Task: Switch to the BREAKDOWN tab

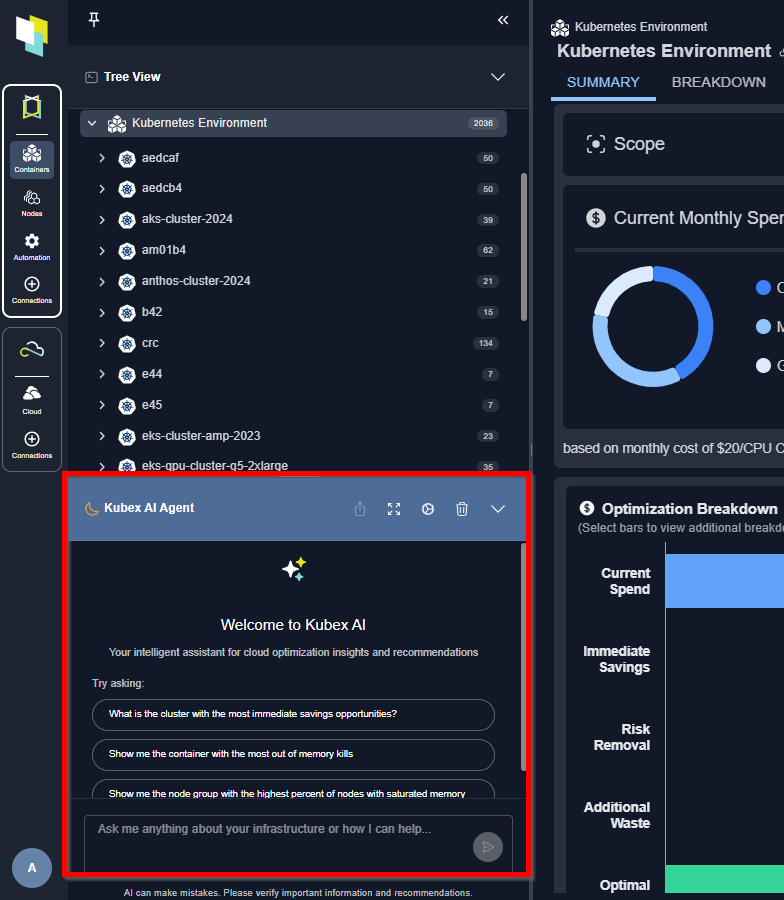Action: tap(719, 83)
